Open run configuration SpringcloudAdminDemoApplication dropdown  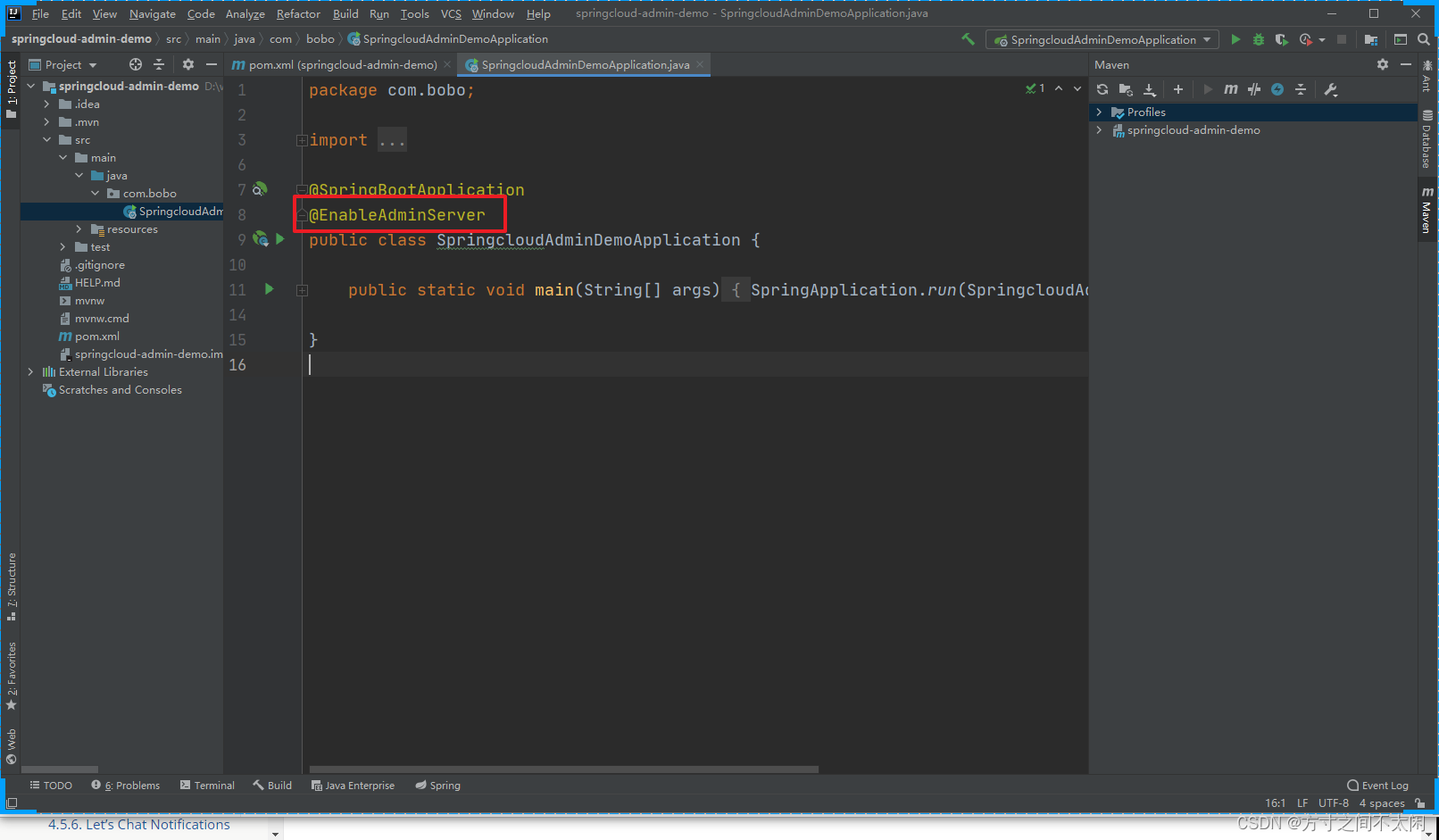coord(1102,39)
